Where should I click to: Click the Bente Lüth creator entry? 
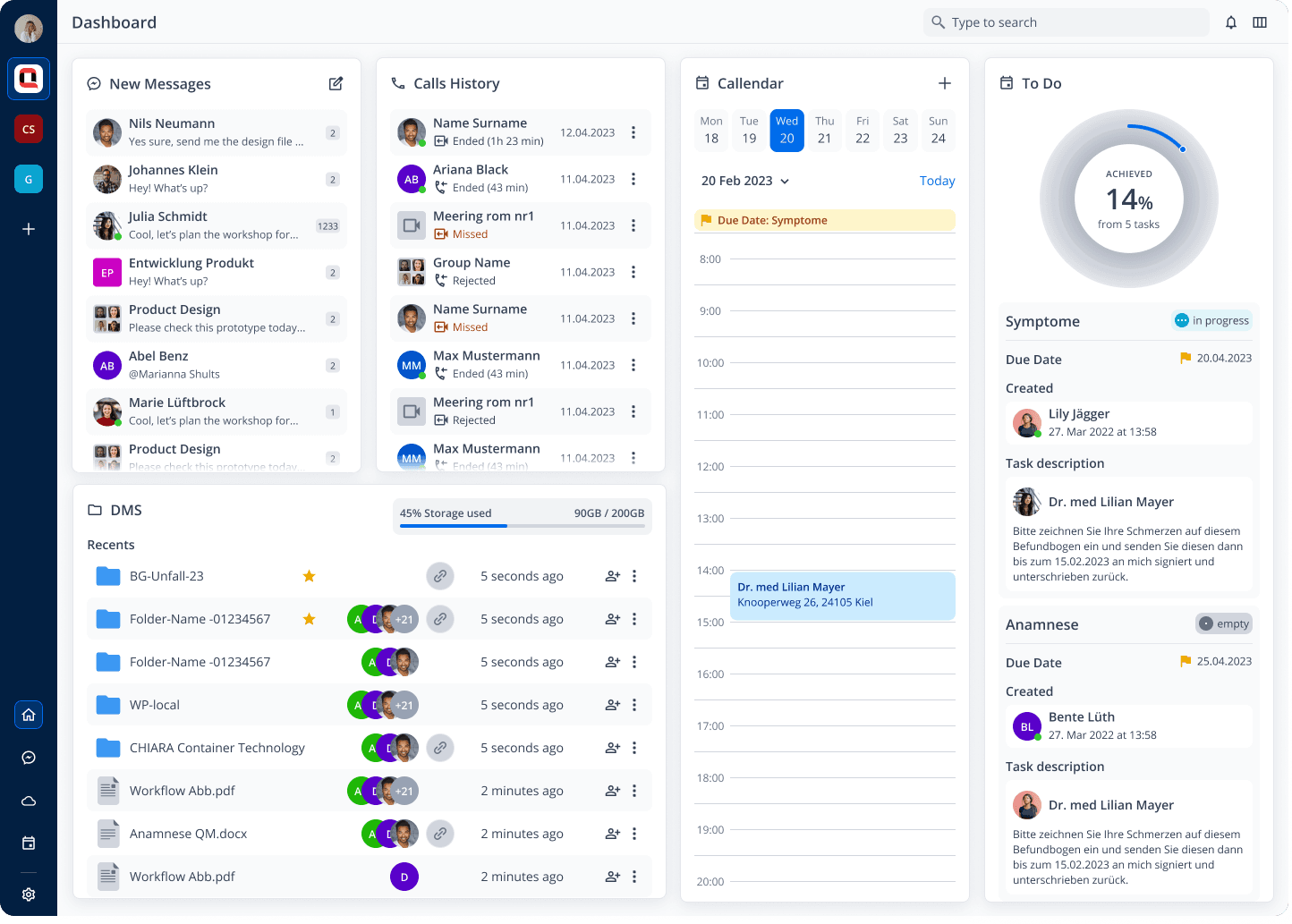click(x=1129, y=725)
